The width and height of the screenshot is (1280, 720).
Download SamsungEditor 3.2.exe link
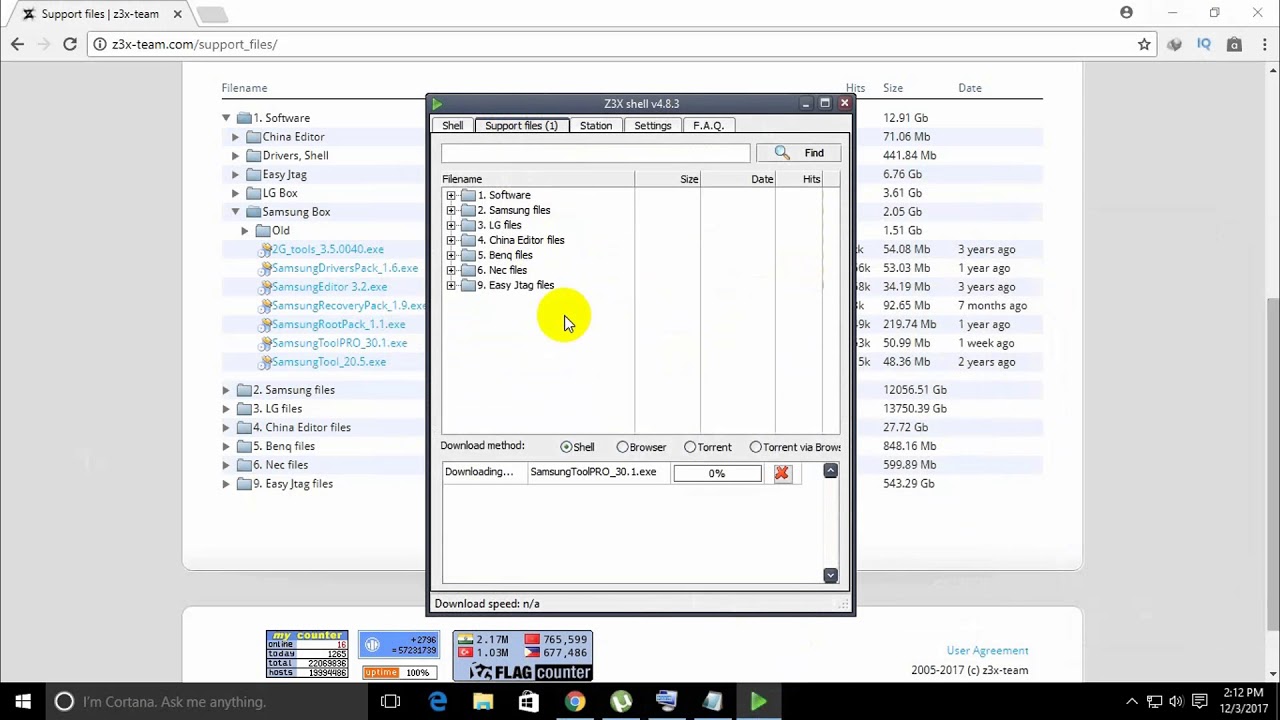(x=329, y=287)
